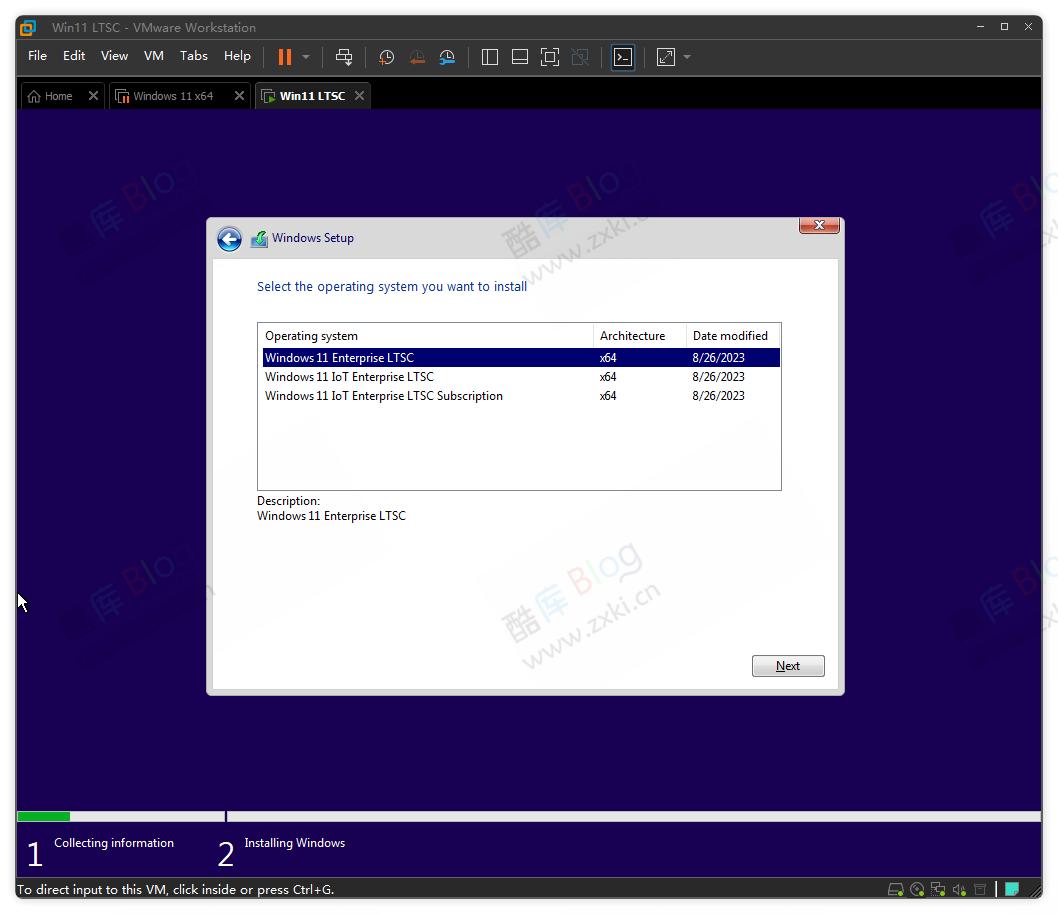Open the VM menu
The image size is (1058, 914).
(x=153, y=56)
